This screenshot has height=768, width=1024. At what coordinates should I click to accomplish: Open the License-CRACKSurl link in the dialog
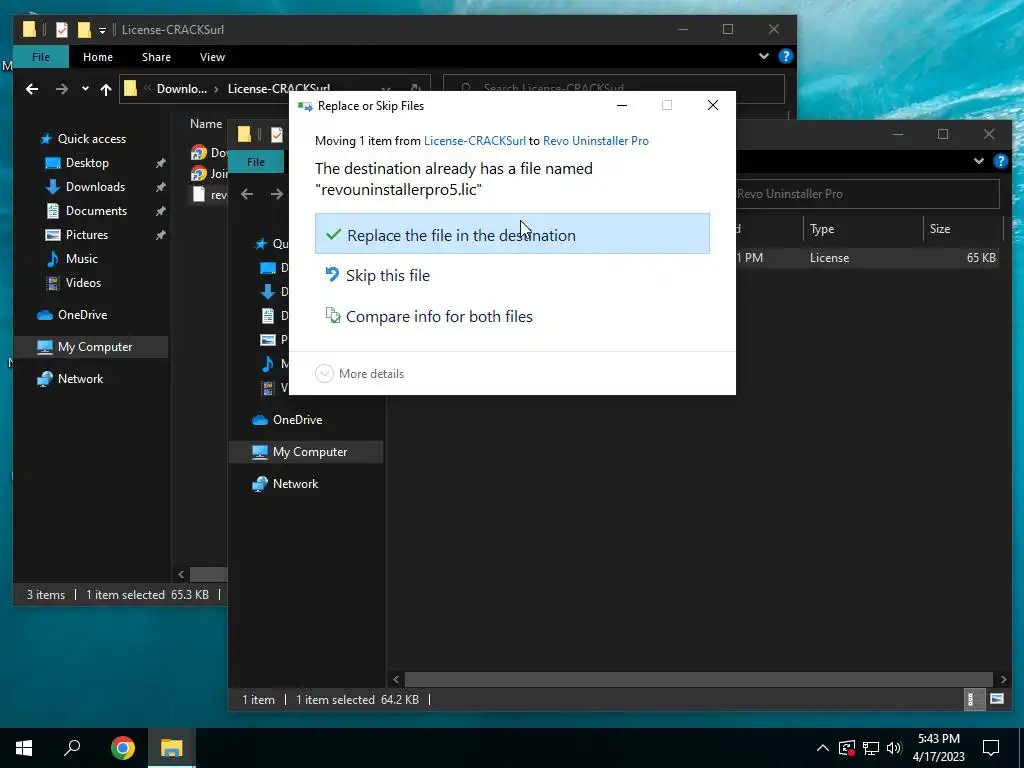pos(475,141)
